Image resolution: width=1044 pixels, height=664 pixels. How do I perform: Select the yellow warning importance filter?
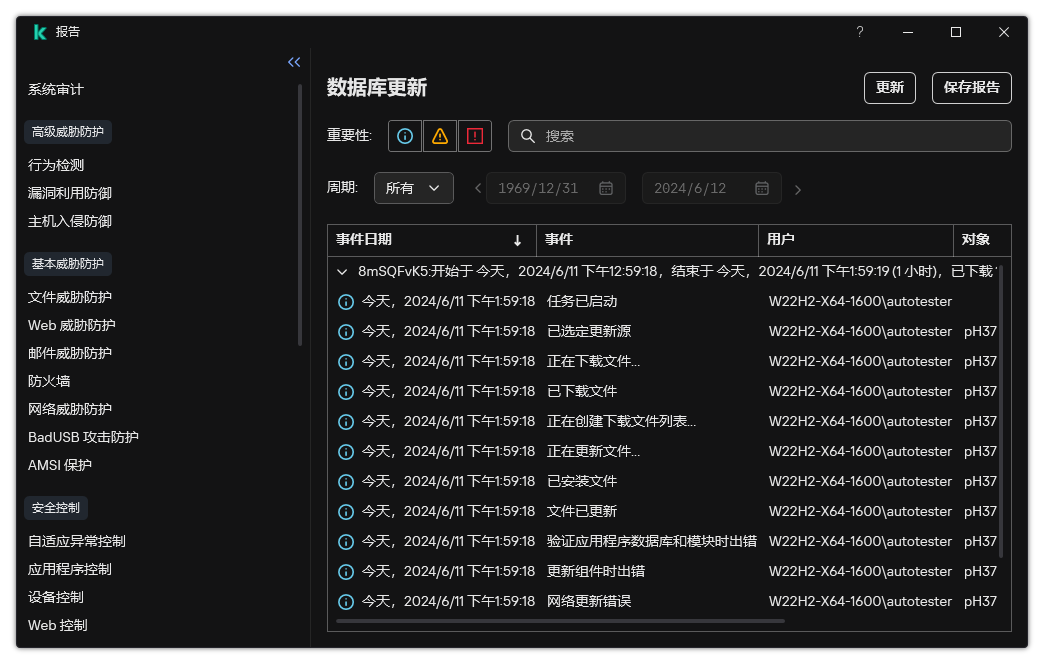(440, 136)
